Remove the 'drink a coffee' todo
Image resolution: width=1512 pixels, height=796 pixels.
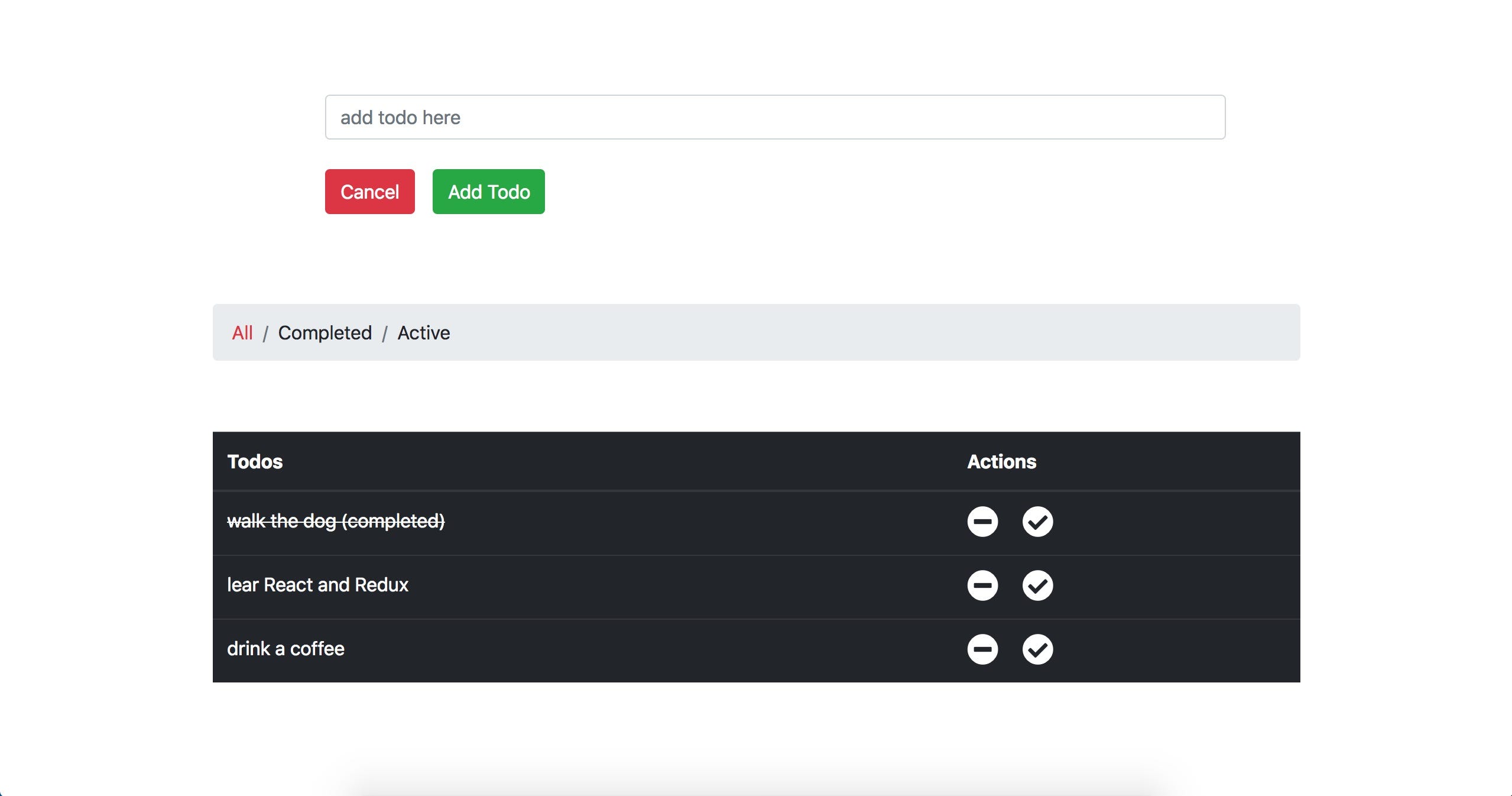982,649
